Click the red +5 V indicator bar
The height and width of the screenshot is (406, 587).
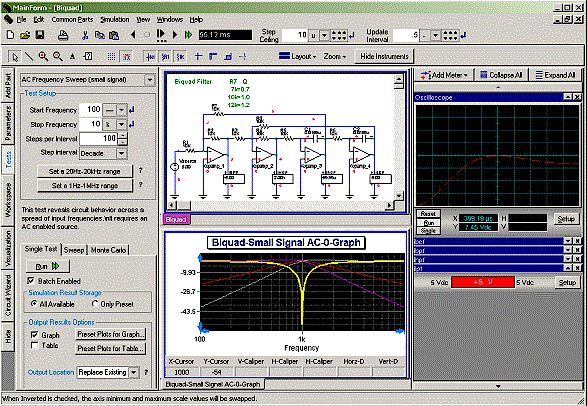[x=483, y=282]
